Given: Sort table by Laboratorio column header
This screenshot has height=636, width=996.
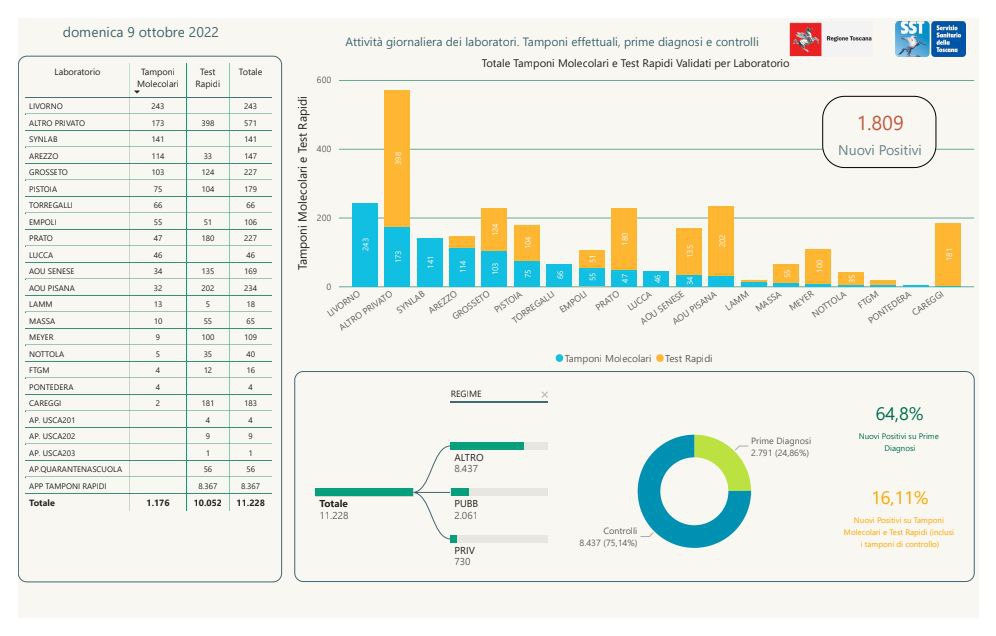Looking at the screenshot, I should click(x=77, y=72).
